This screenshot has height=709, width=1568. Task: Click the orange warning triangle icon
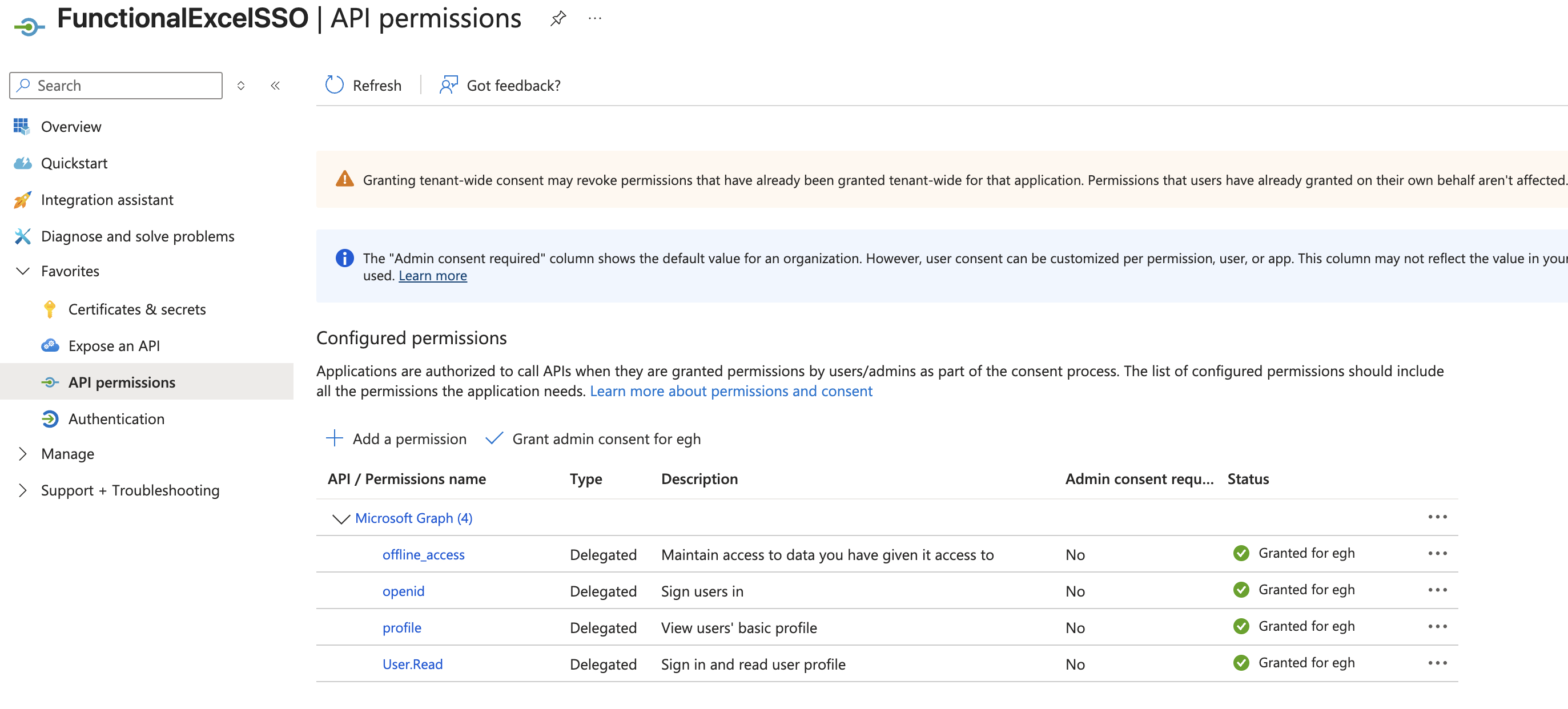344,179
